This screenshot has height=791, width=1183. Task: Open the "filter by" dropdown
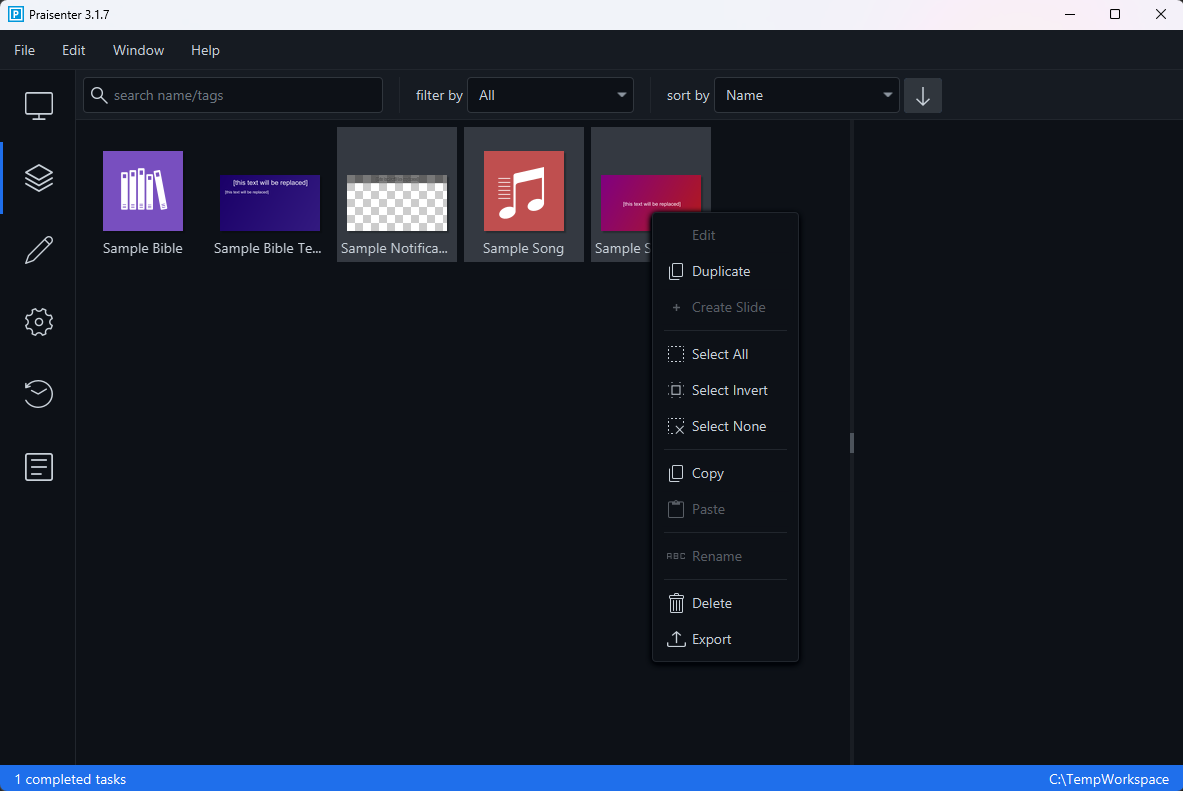tap(550, 94)
